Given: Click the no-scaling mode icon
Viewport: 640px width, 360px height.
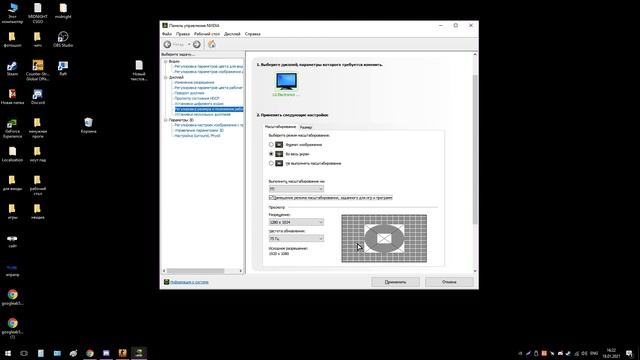Looking at the screenshot, I should click(279, 163).
